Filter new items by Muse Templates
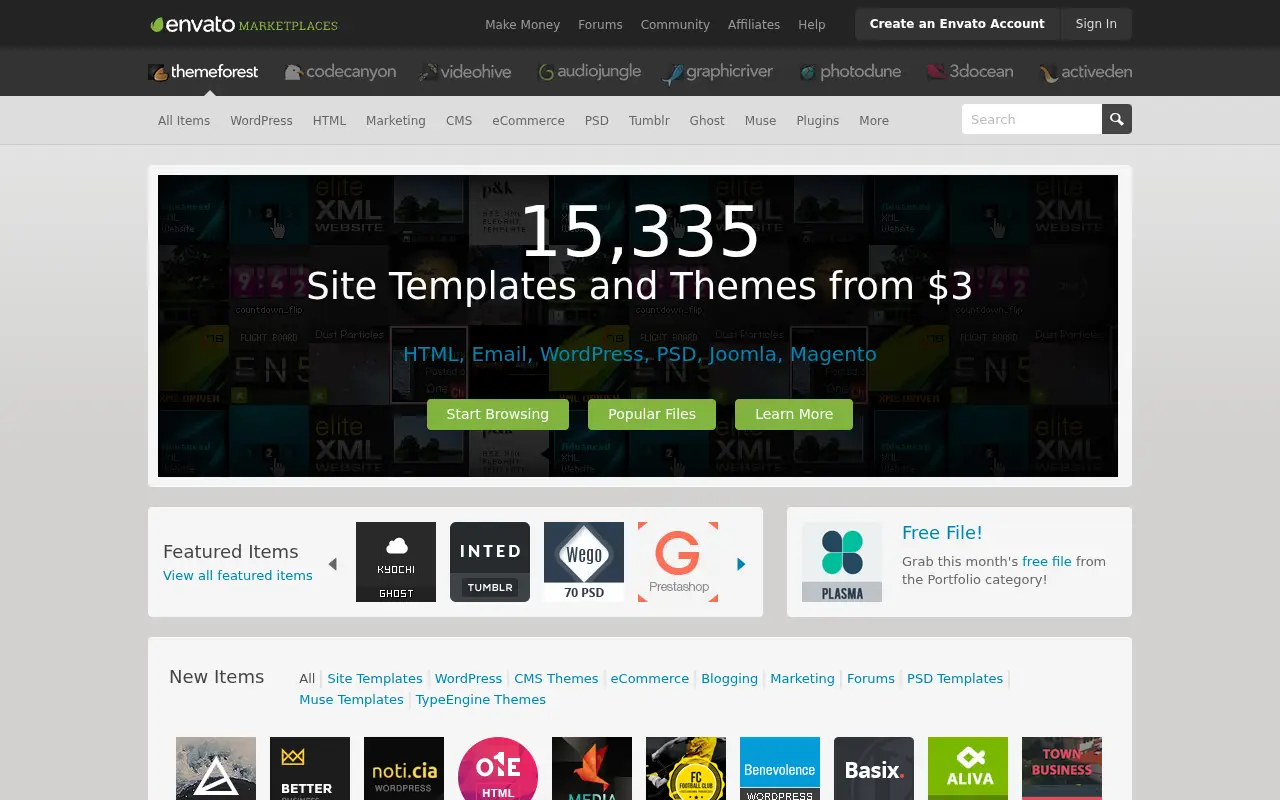1280x800 pixels. coord(351,699)
